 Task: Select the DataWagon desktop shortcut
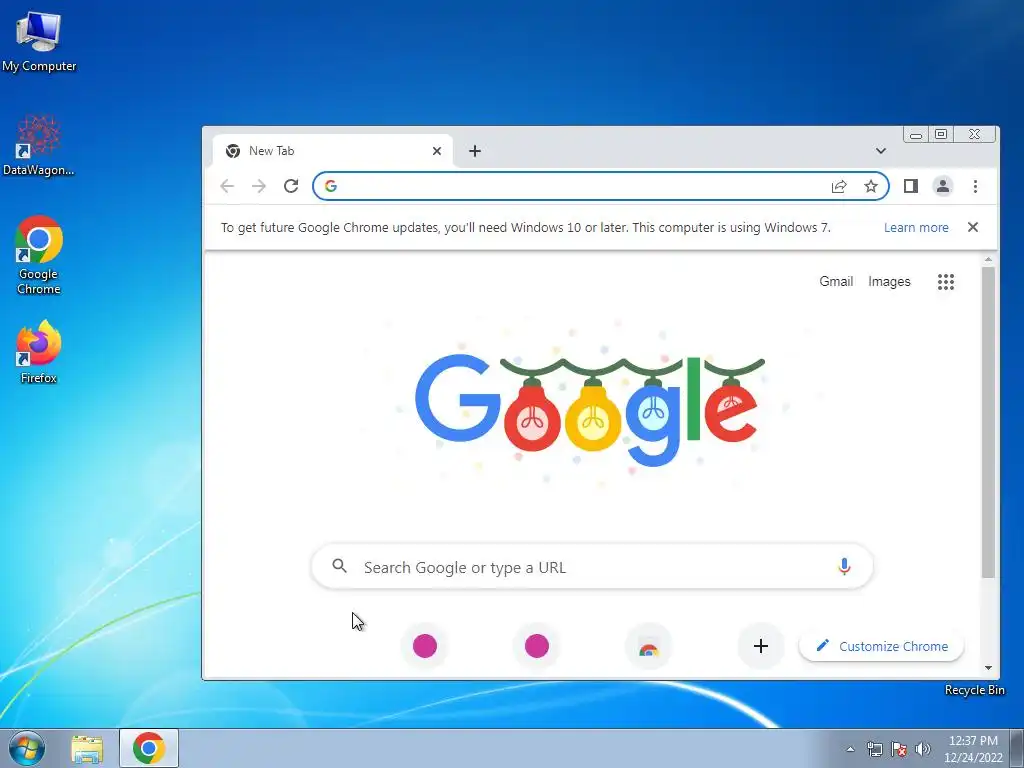[x=39, y=145]
